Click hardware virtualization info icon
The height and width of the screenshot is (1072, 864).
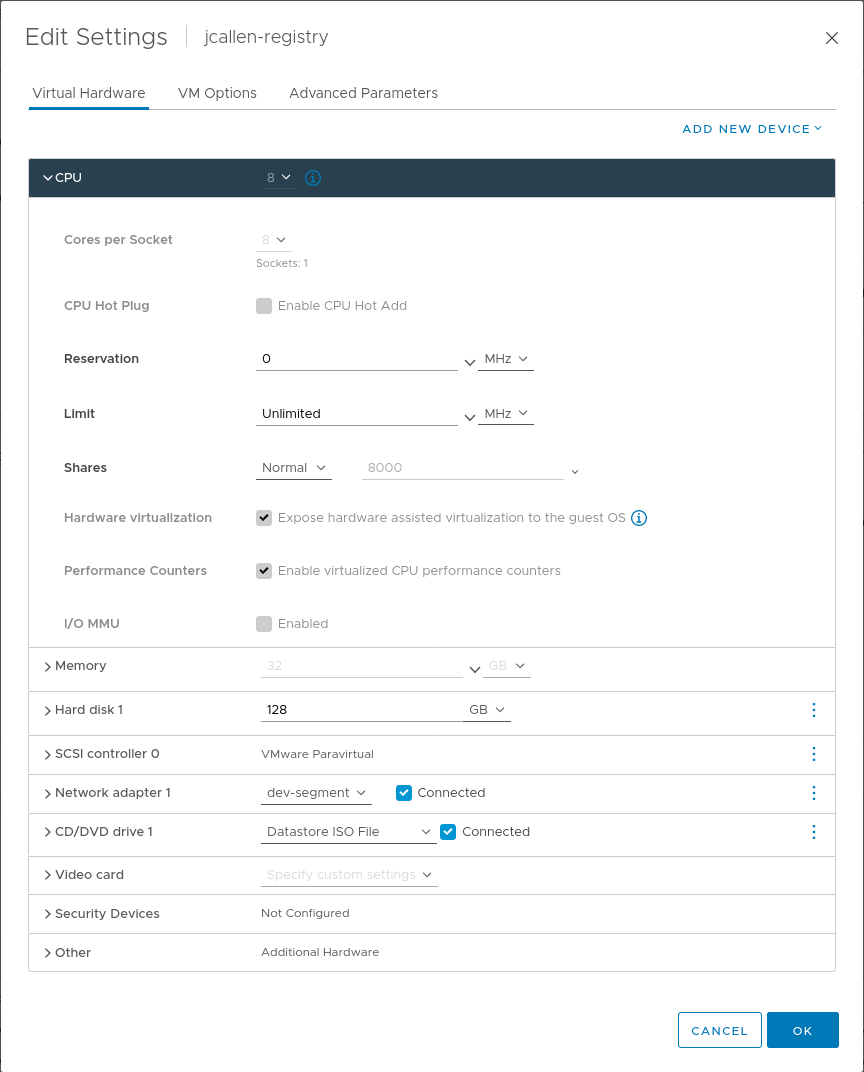(640, 518)
